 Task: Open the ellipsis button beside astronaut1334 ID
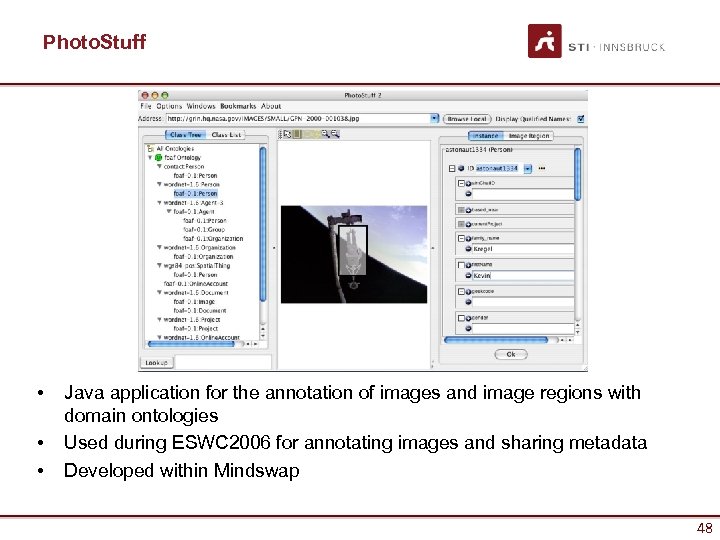pos(542,169)
